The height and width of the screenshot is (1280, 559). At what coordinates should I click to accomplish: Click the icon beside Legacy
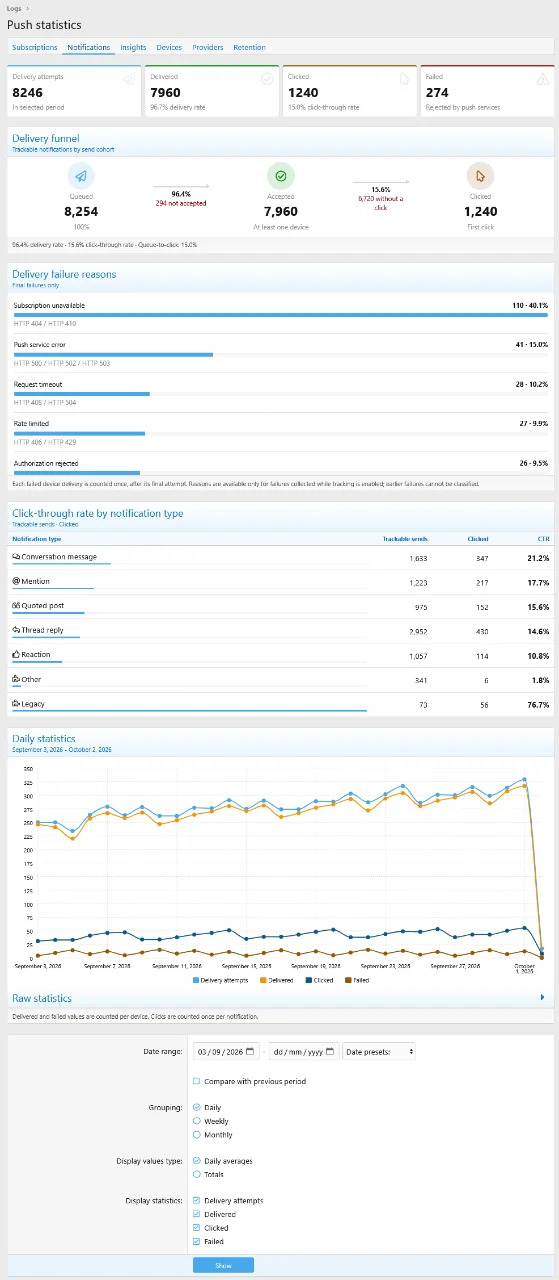click(x=16, y=704)
